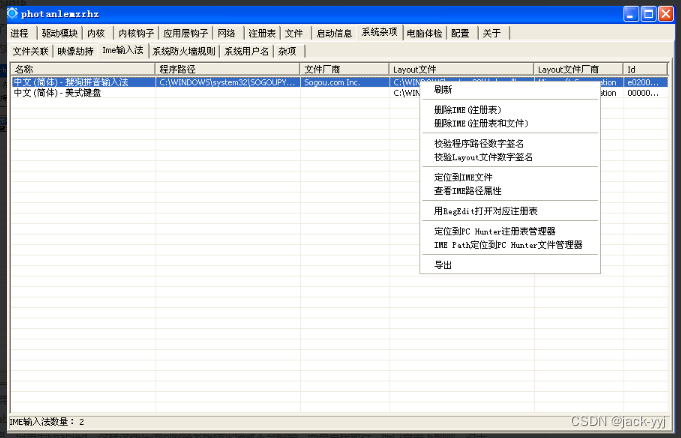Minimize the photanlemzrhz window

coord(630,14)
